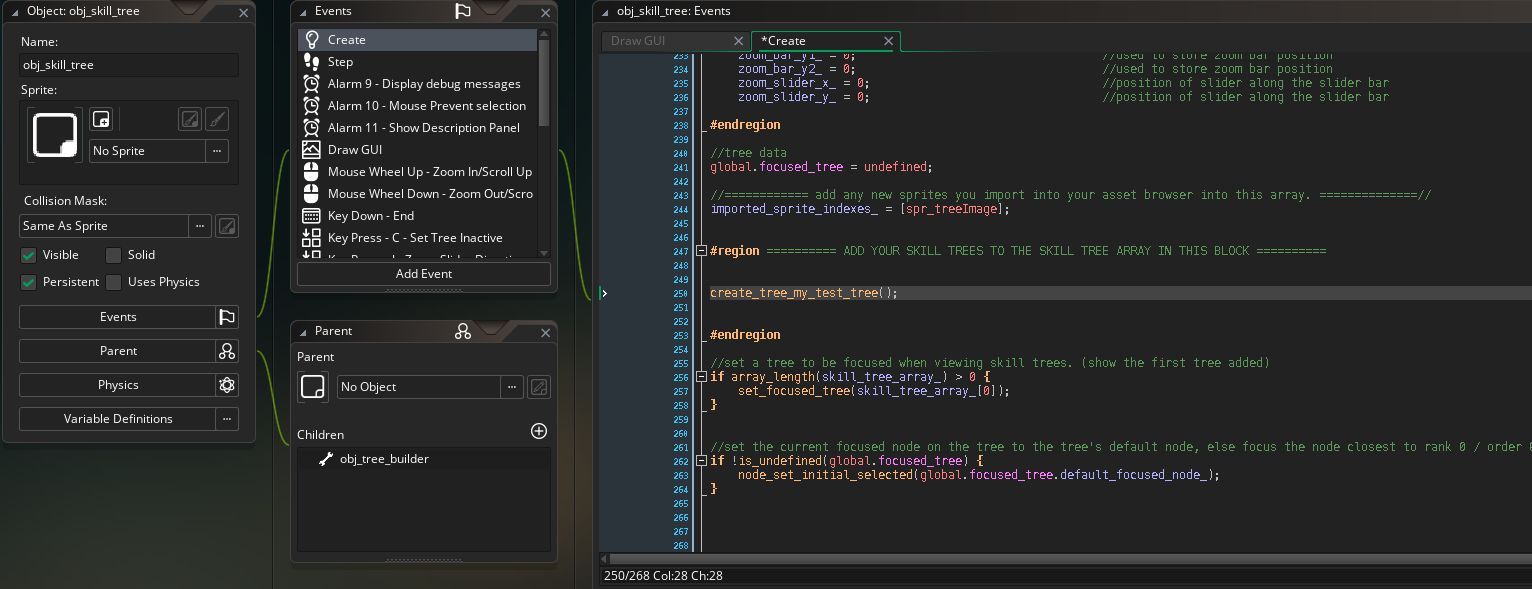Open Alarm 9 - Display debug messages event
This screenshot has width=1532, height=589.
[x=417, y=84]
